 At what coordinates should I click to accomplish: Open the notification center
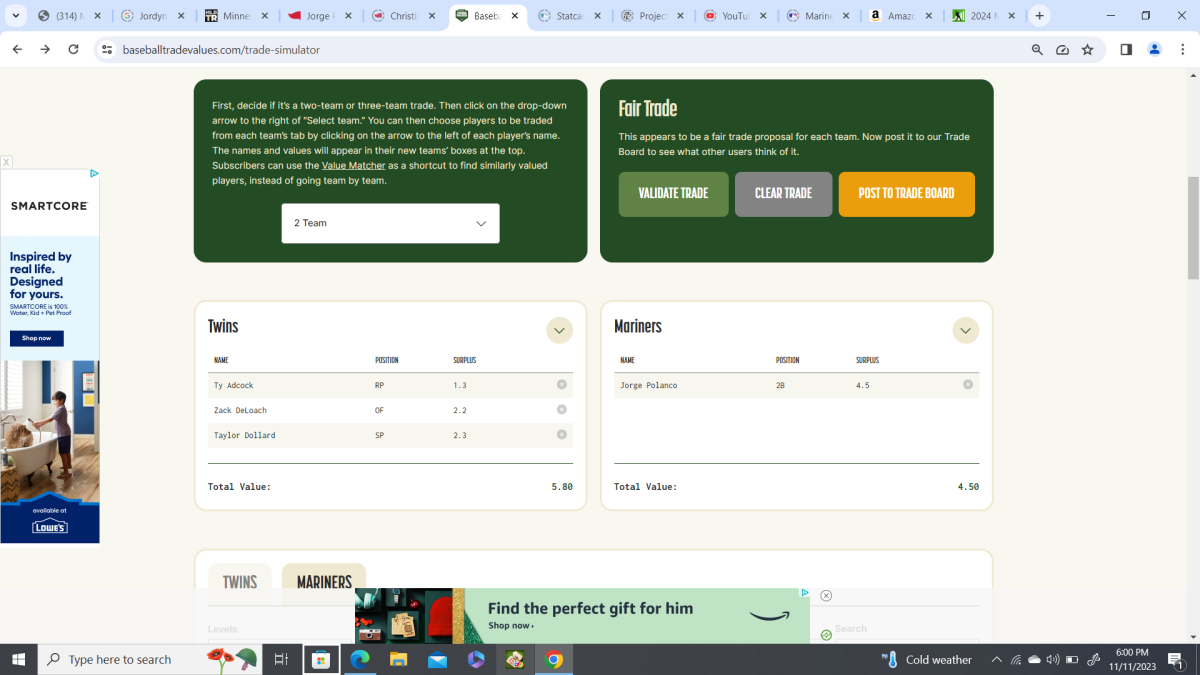point(1175,659)
